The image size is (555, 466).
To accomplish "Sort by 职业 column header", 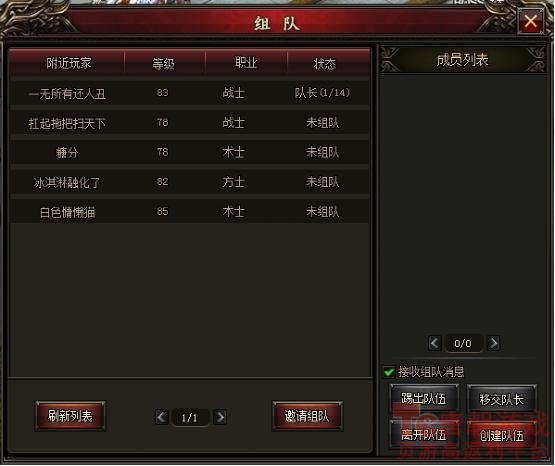I will [x=246, y=63].
